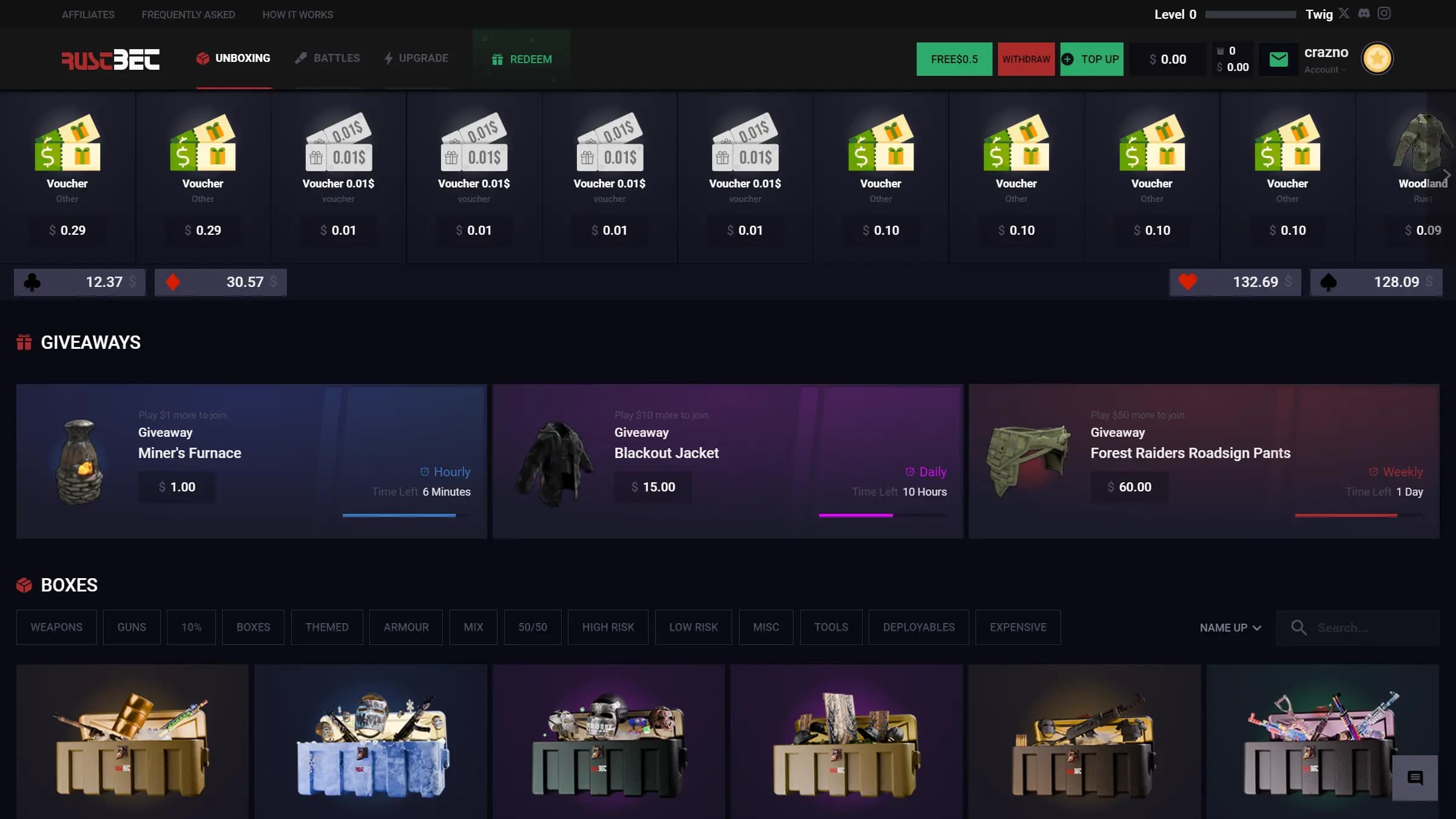Filter boxes by Armour
1456x819 pixels.
coord(406,627)
